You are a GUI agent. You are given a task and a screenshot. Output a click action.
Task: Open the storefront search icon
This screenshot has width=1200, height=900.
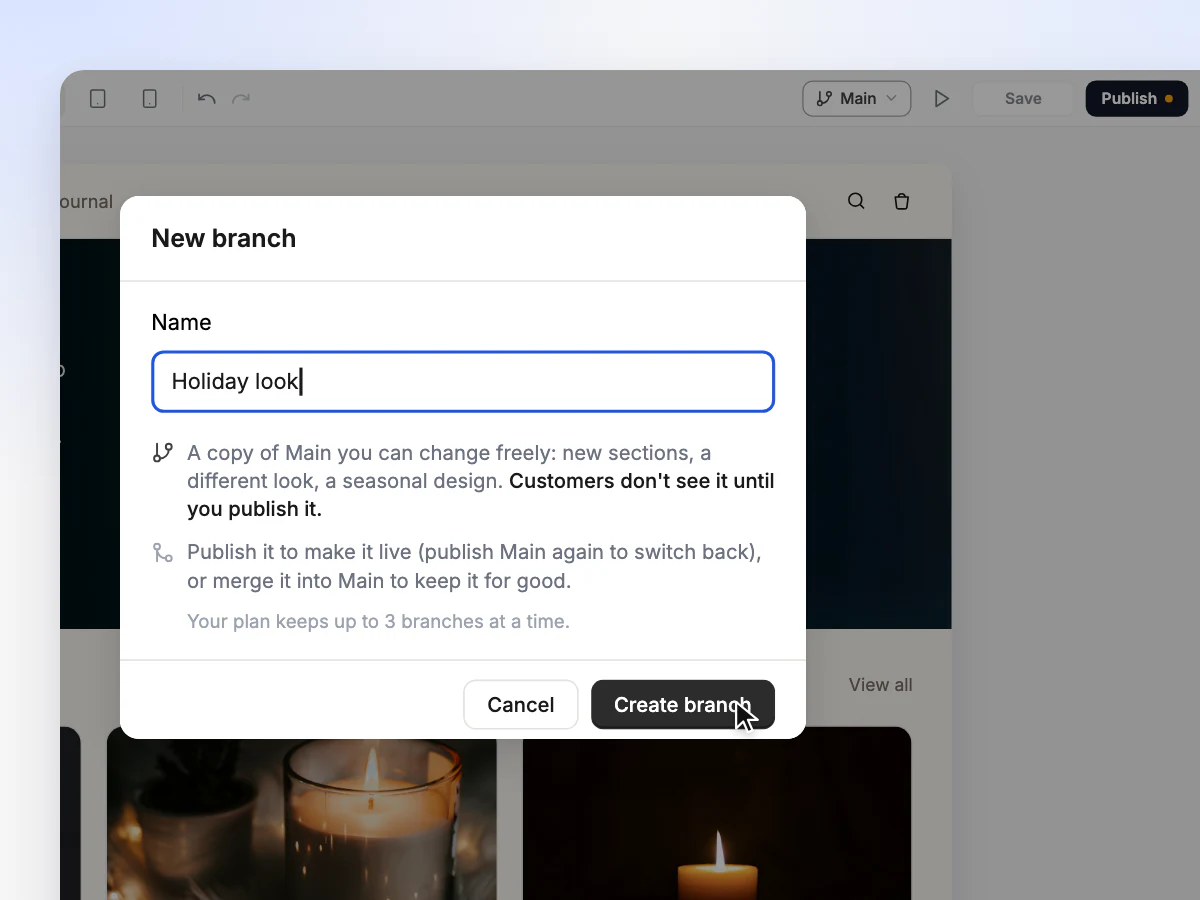click(x=856, y=201)
